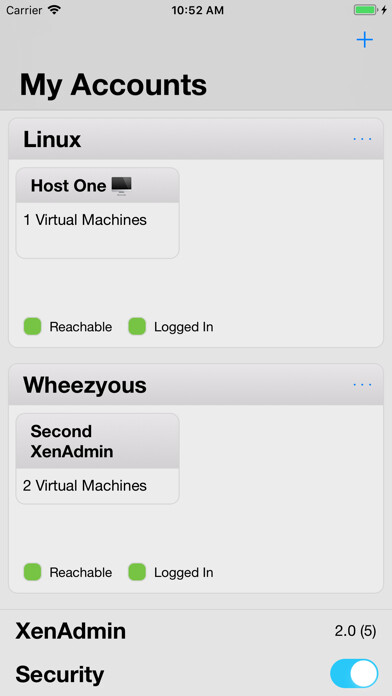
Task: Click the "2 Virtual Machines" text
Action: click(85, 486)
